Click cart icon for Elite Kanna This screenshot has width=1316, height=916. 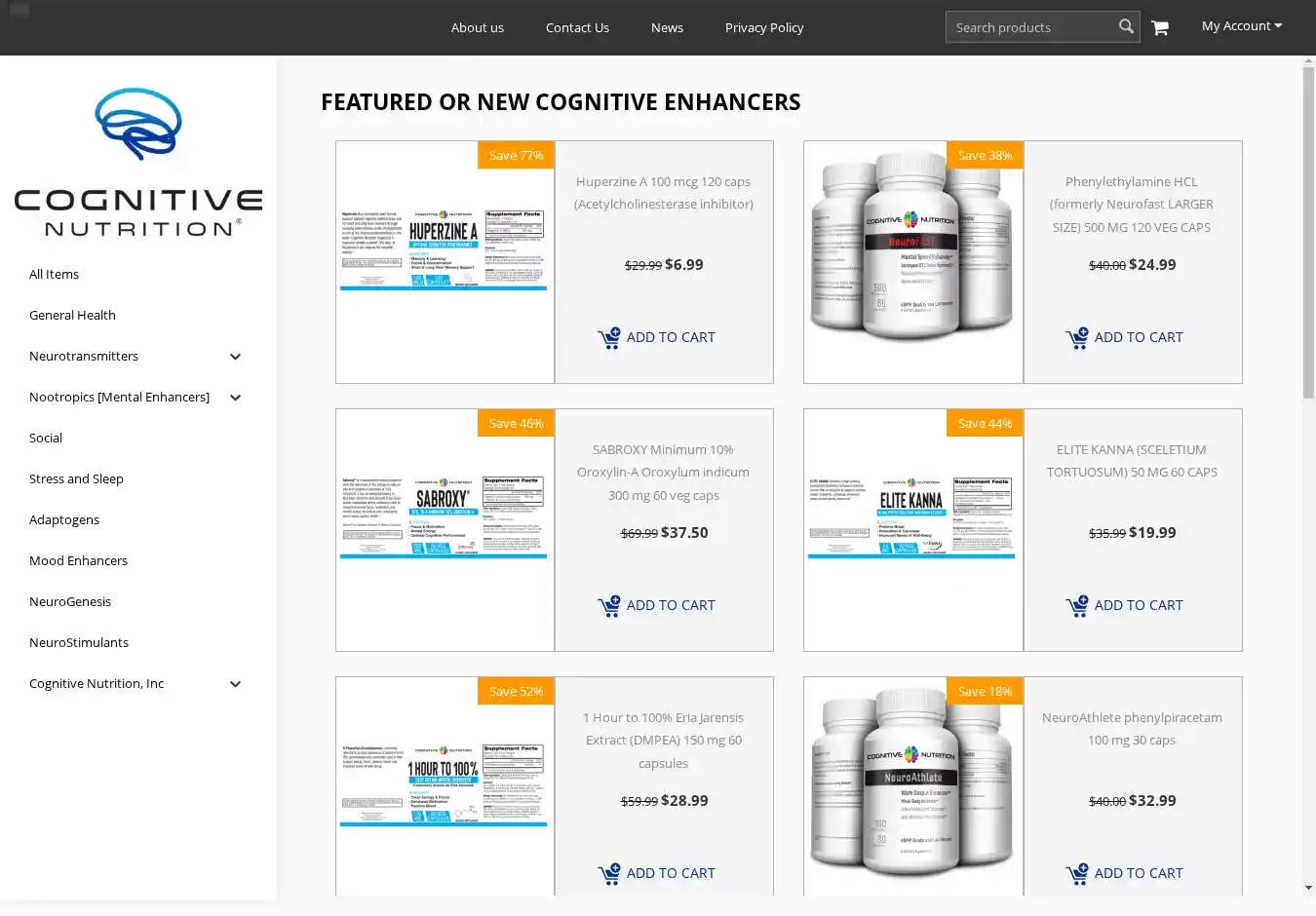1077,606
